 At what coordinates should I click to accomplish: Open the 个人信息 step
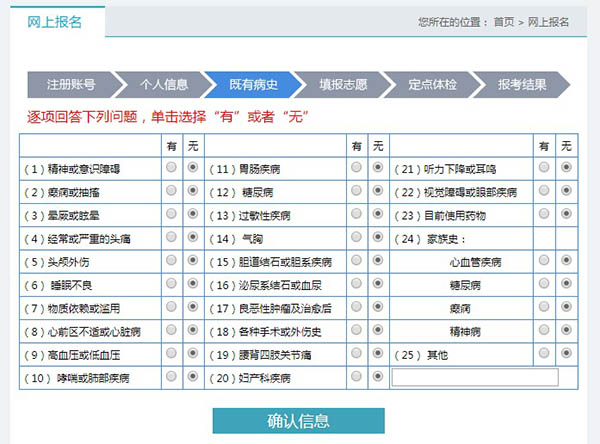(163, 84)
